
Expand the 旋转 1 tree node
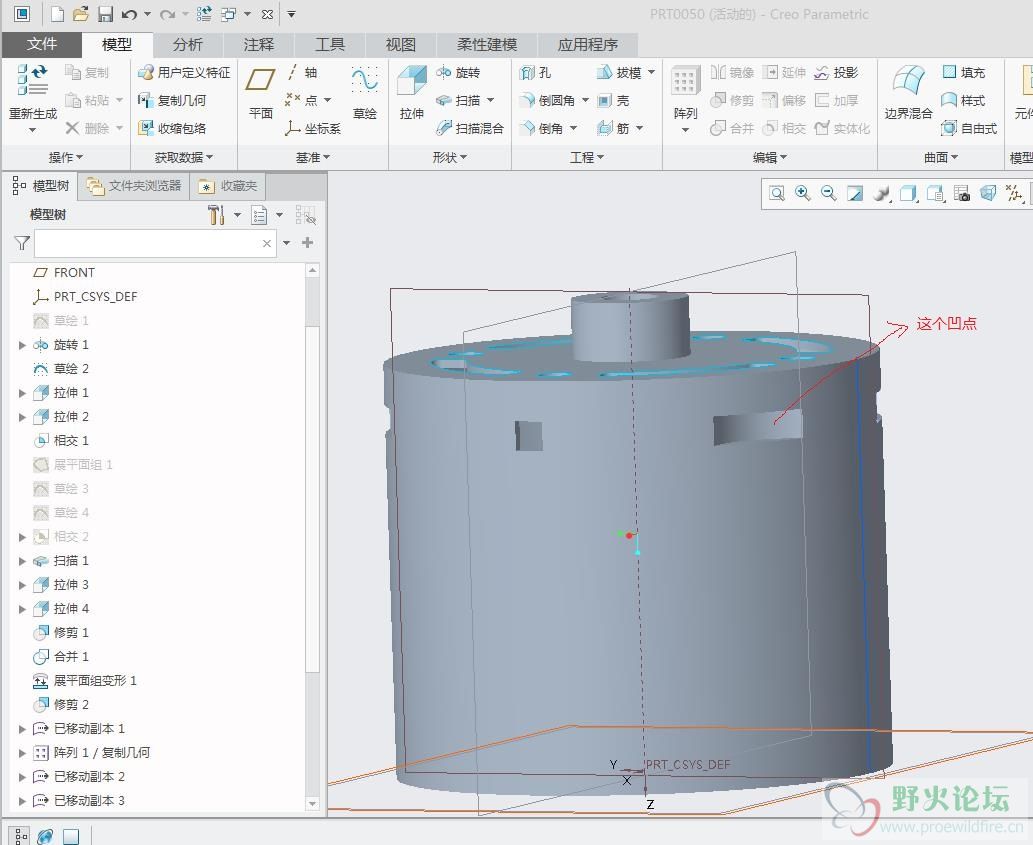pyautogui.click(x=22, y=345)
